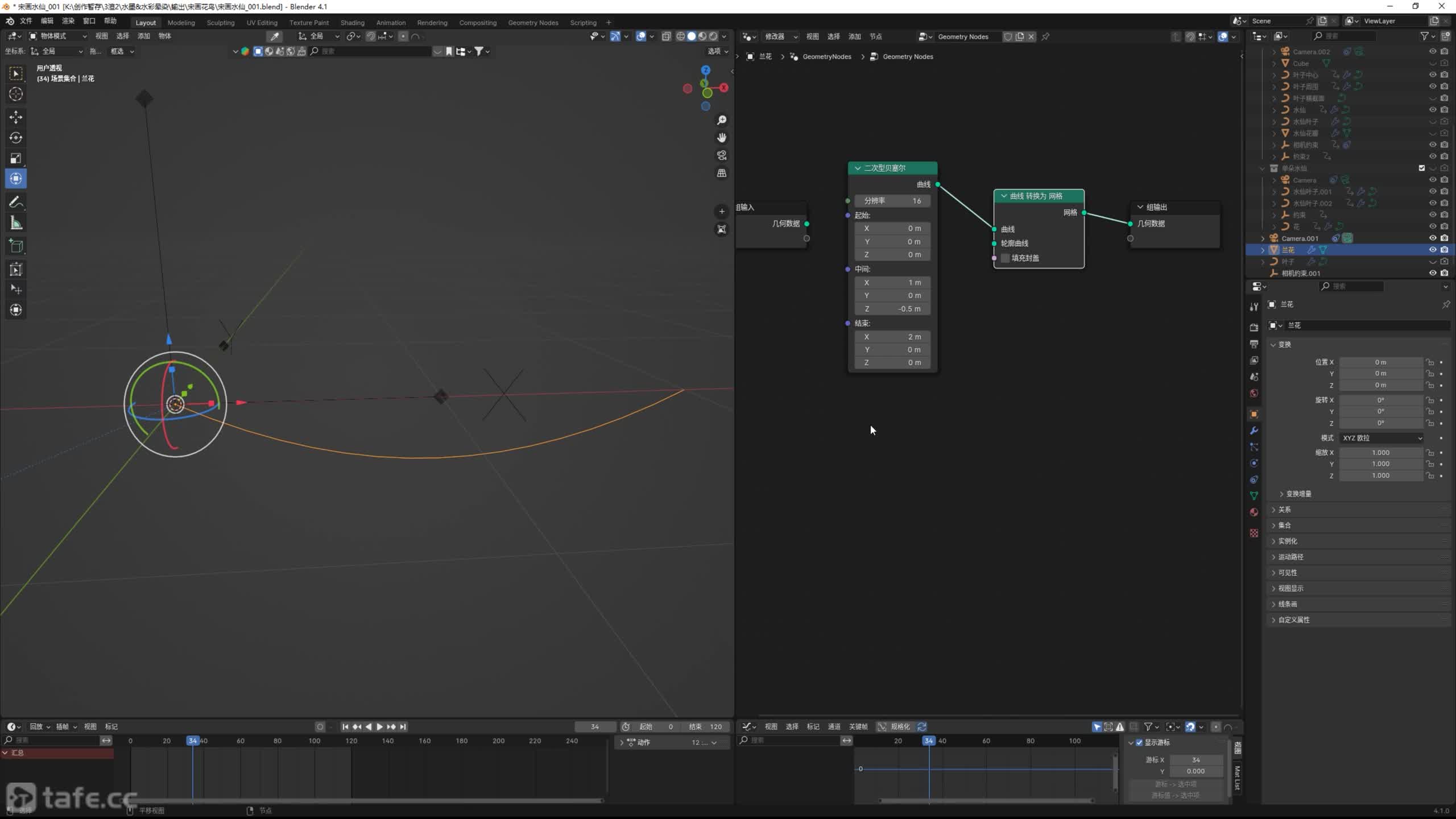Open the 渲染 menu
The height and width of the screenshot is (819, 1456).
coord(68,21)
